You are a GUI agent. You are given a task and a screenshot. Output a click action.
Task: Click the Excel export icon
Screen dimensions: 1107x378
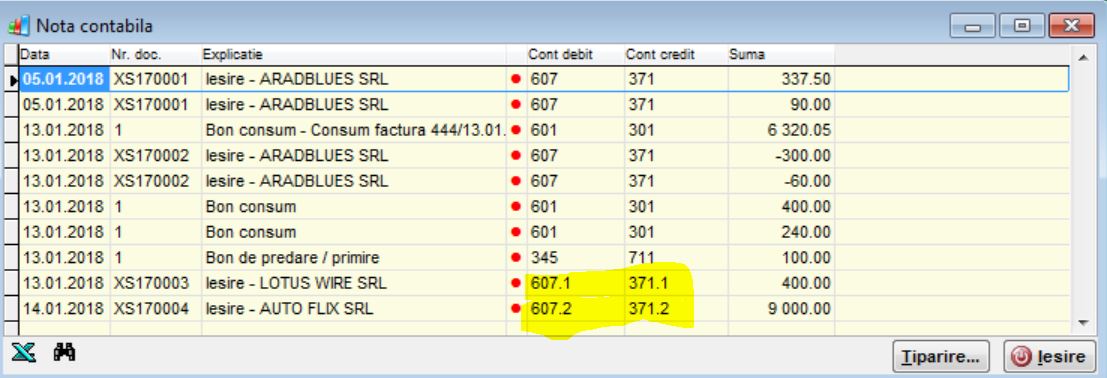point(23,352)
